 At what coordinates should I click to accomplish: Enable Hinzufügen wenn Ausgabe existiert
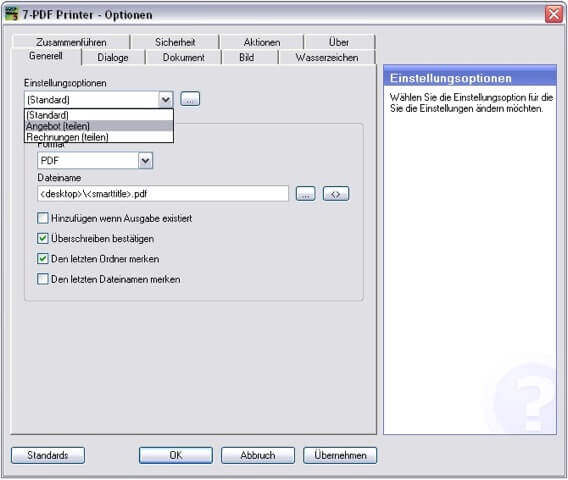43,218
